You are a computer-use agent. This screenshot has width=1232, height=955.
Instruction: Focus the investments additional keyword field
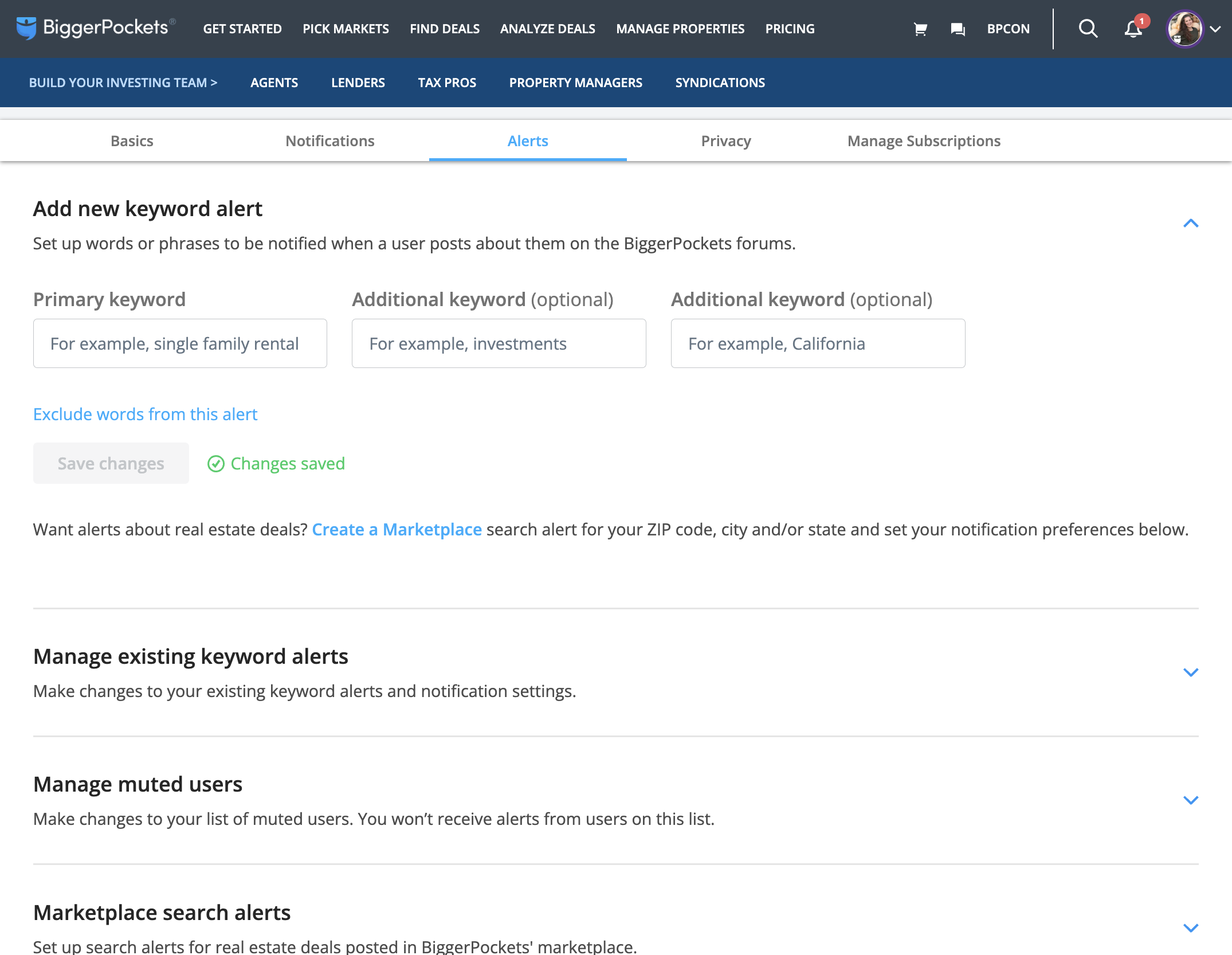click(x=499, y=343)
